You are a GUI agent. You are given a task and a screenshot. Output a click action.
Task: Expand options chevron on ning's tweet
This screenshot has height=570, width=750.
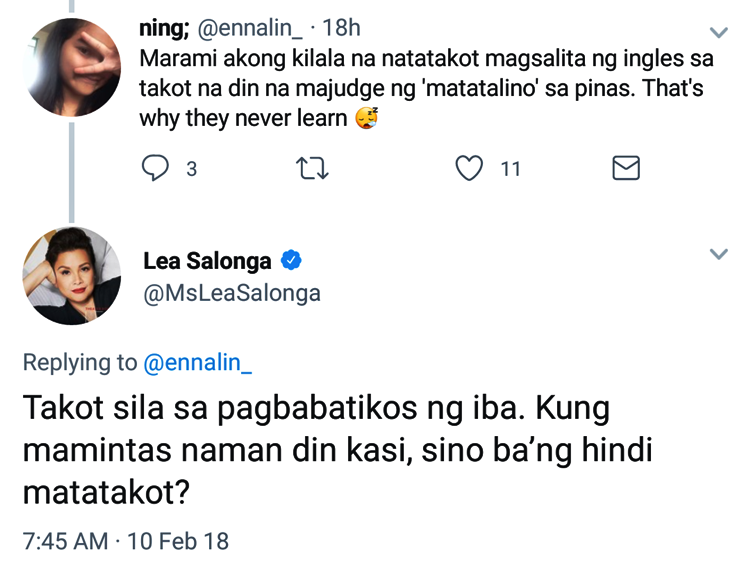click(717, 33)
